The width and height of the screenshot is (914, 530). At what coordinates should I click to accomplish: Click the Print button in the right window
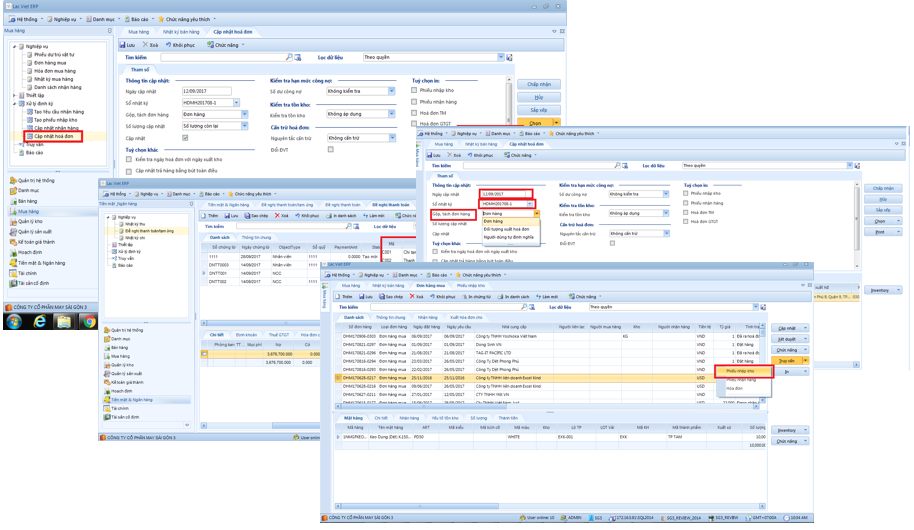tap(883, 232)
